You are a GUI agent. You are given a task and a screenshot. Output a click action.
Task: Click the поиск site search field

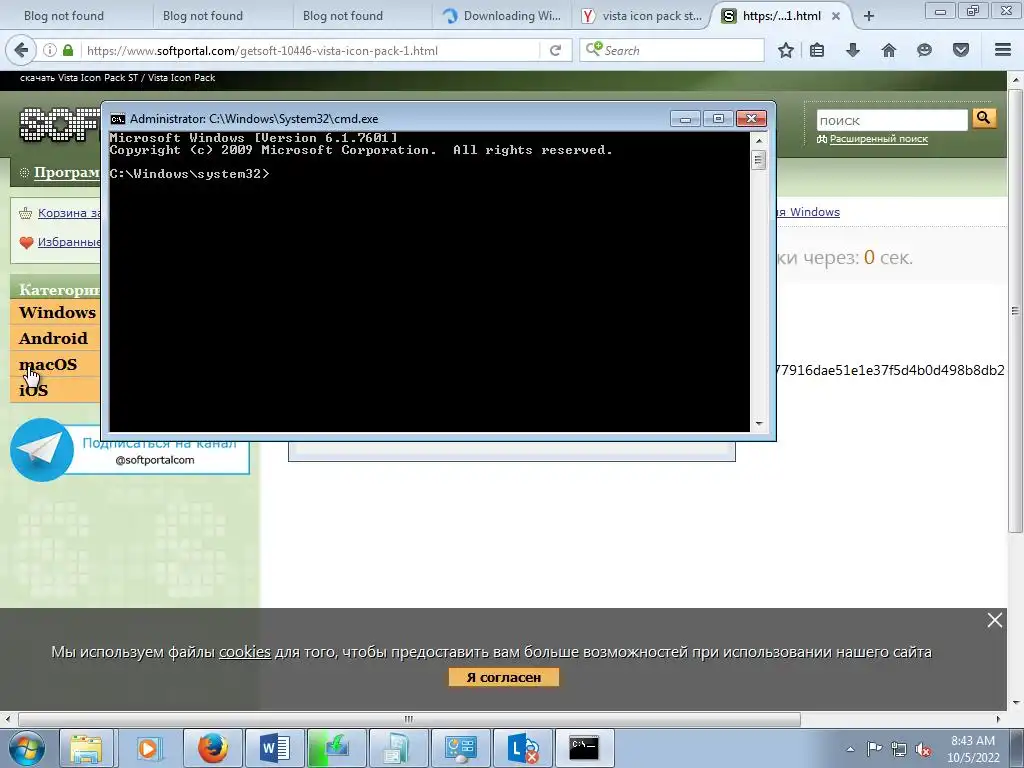click(891, 120)
